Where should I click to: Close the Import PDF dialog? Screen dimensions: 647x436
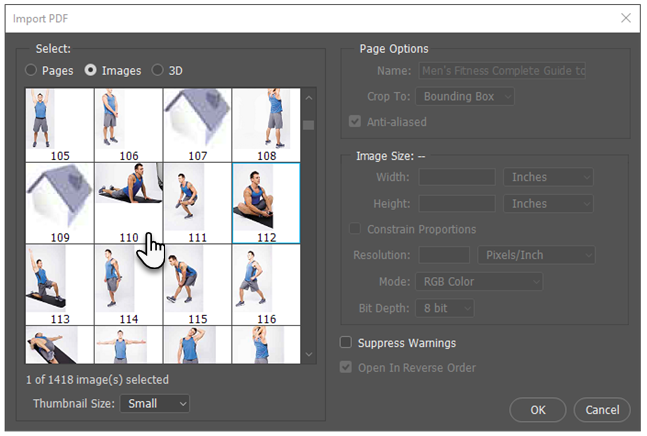click(x=626, y=18)
